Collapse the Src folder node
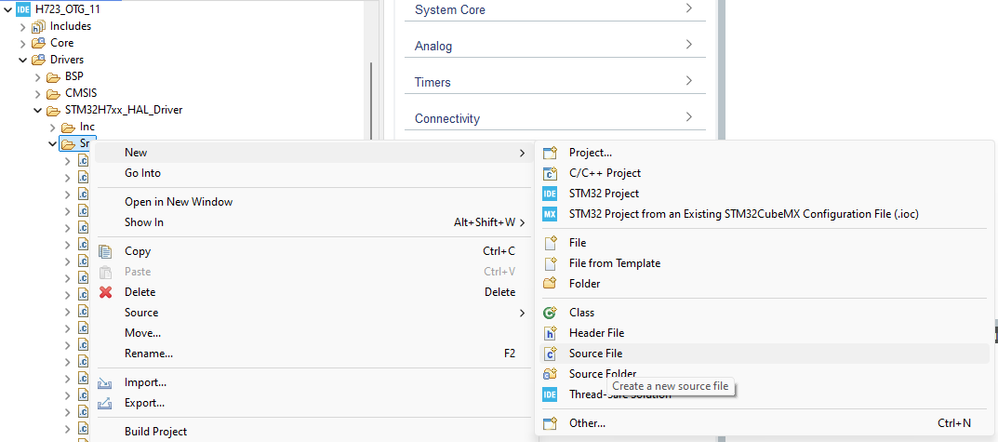The width and height of the screenshot is (998, 442). click(53, 144)
